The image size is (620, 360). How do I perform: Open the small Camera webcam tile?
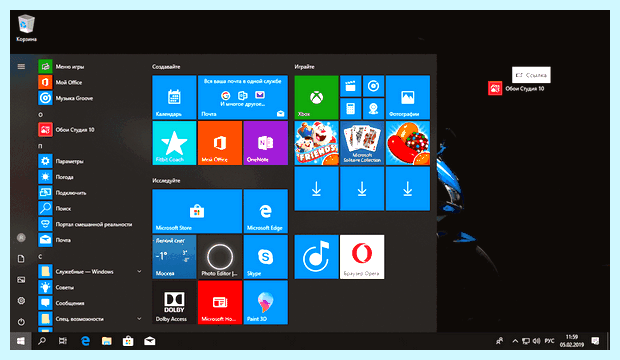[373, 109]
